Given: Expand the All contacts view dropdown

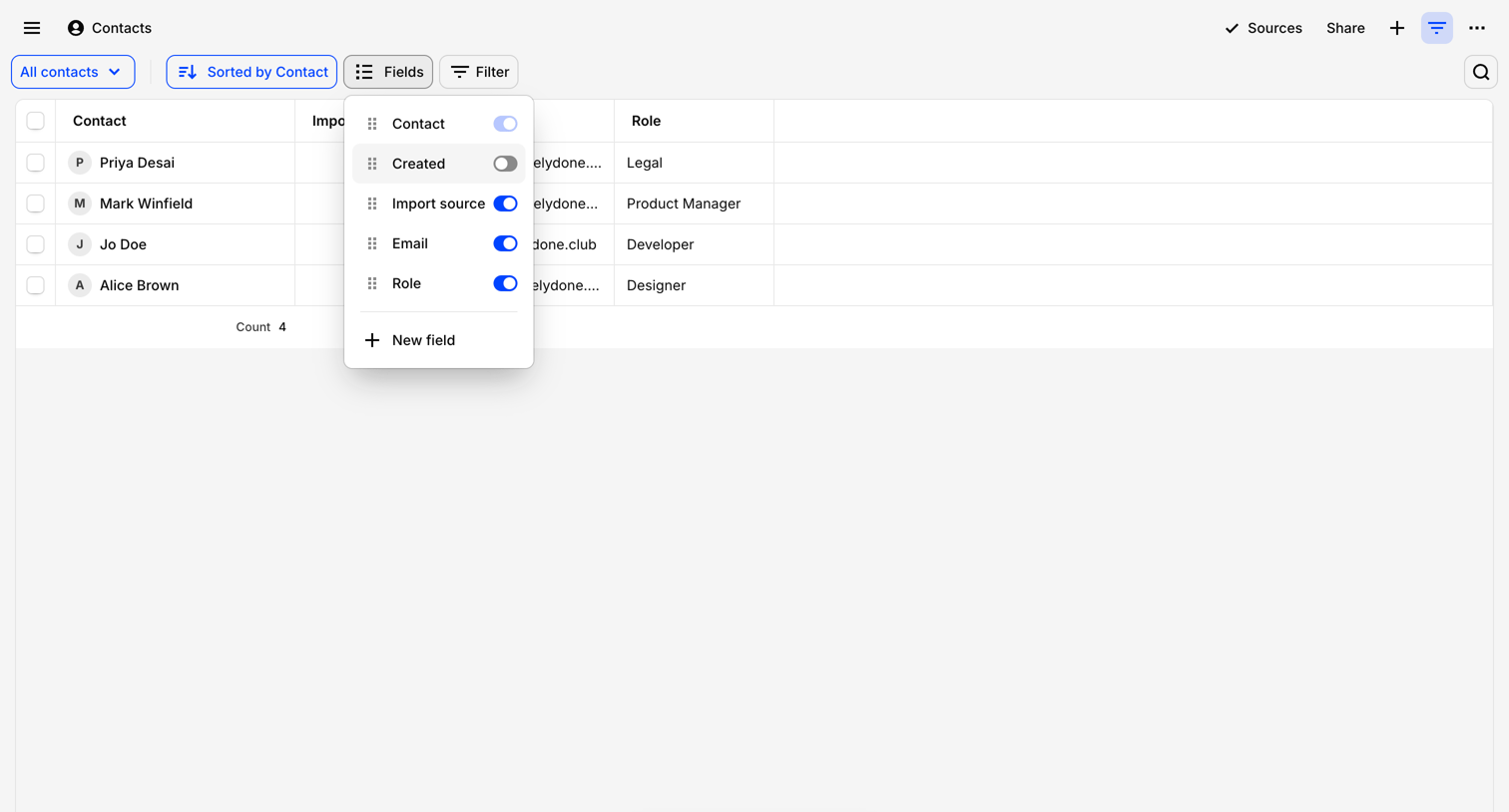Looking at the screenshot, I should pyautogui.click(x=73, y=72).
